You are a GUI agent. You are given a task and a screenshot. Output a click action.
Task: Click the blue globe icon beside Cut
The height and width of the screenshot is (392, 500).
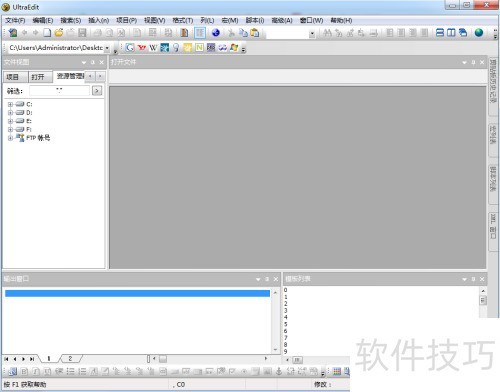(216, 33)
